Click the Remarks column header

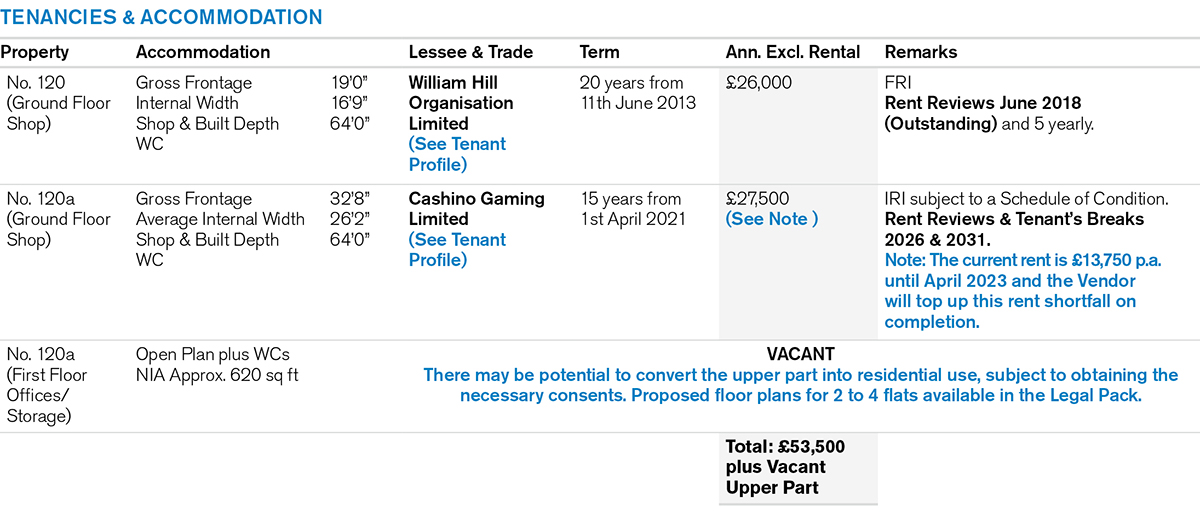click(x=921, y=52)
